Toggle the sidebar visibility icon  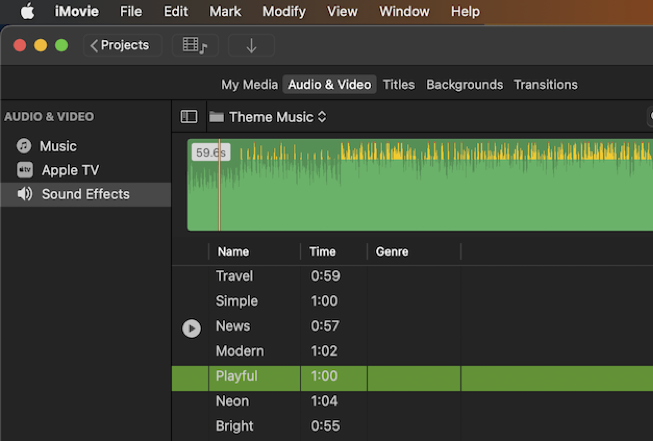click(189, 117)
